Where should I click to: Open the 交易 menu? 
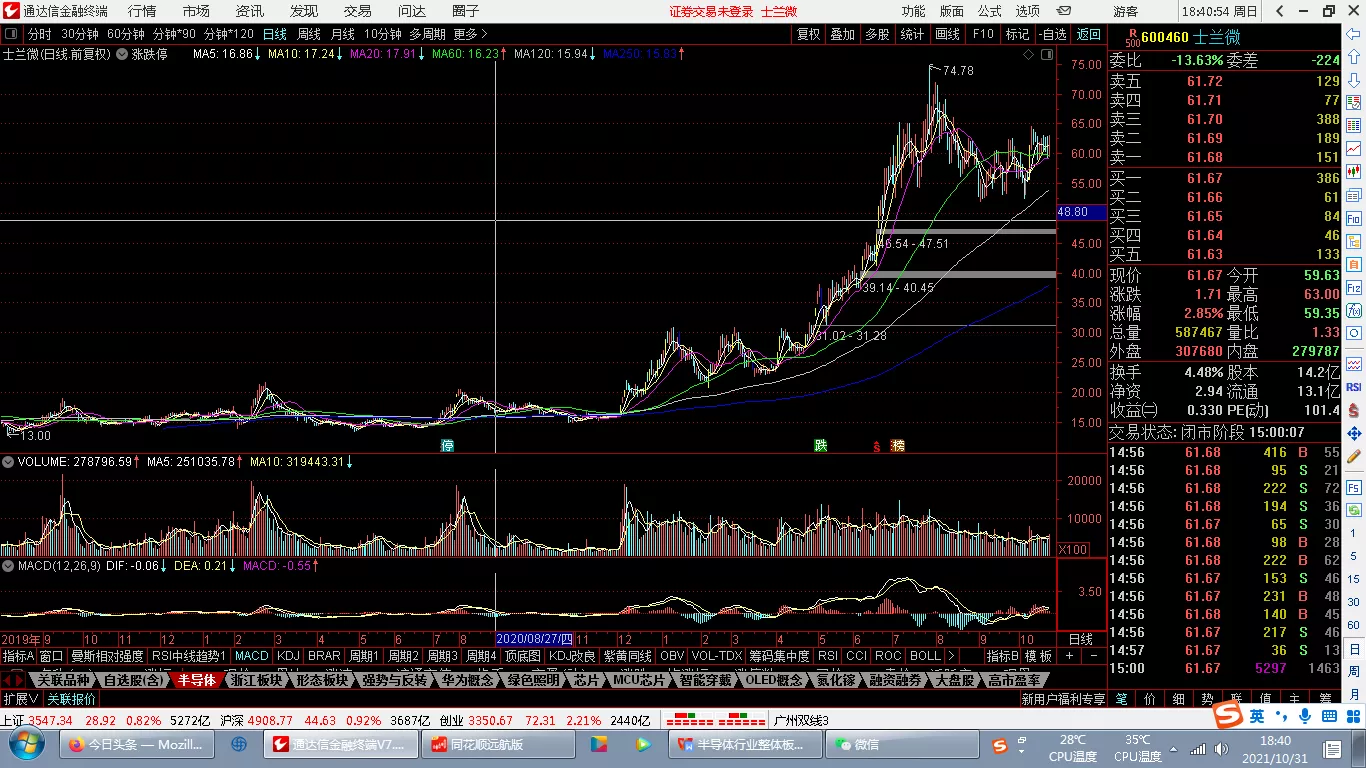point(357,11)
